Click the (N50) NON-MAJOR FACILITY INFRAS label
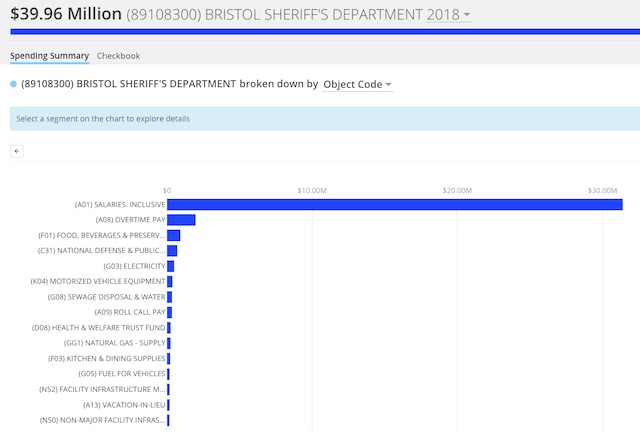 (x=102, y=420)
